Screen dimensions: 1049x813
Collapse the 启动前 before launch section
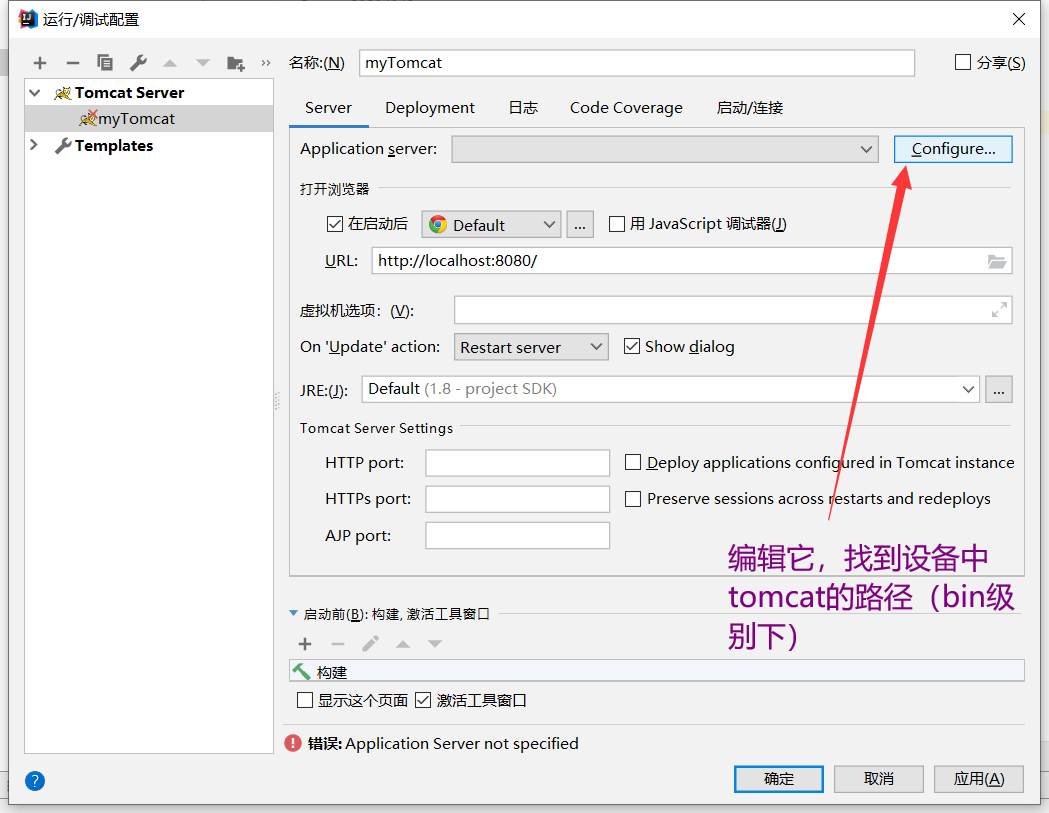tap(293, 613)
